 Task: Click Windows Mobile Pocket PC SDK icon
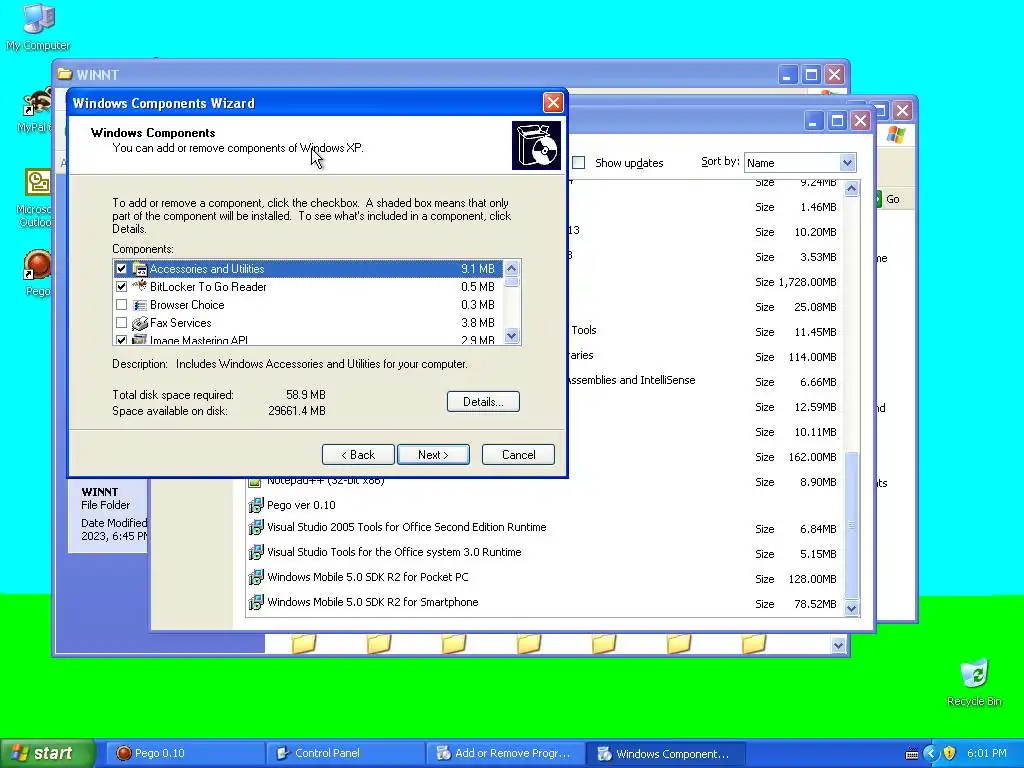point(255,577)
